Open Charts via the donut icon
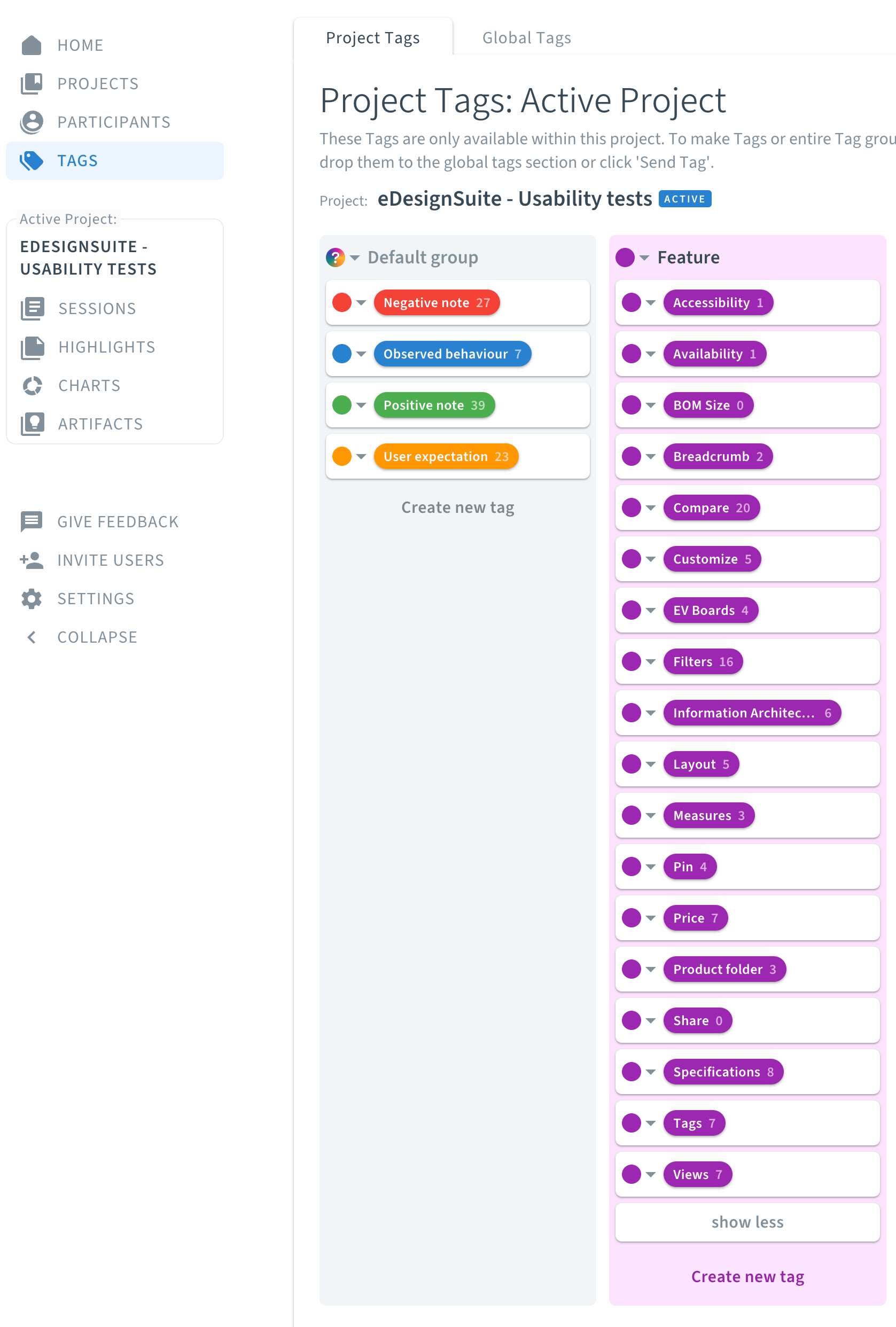 (33, 385)
